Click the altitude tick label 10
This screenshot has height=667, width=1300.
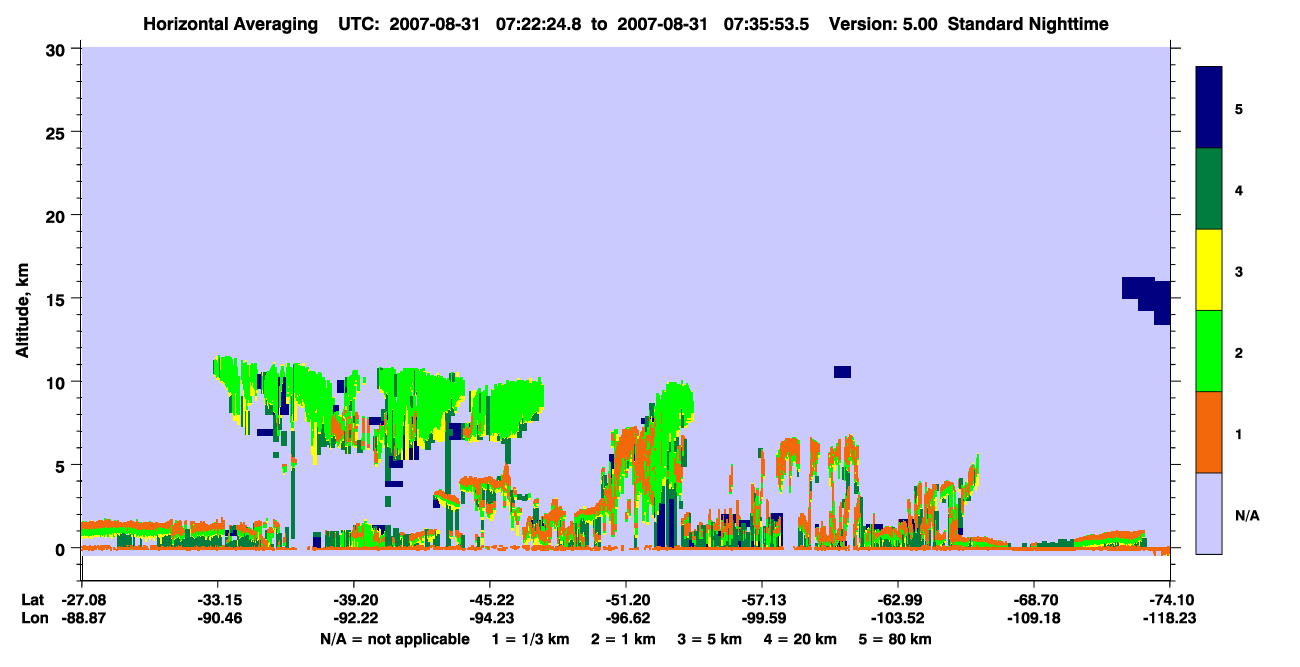click(58, 382)
